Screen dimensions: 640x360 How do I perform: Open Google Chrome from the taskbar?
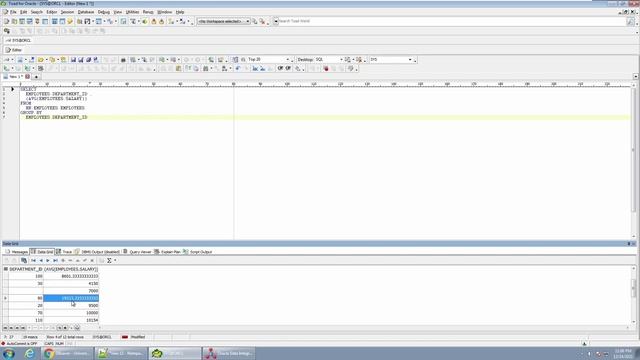[x=67, y=353]
